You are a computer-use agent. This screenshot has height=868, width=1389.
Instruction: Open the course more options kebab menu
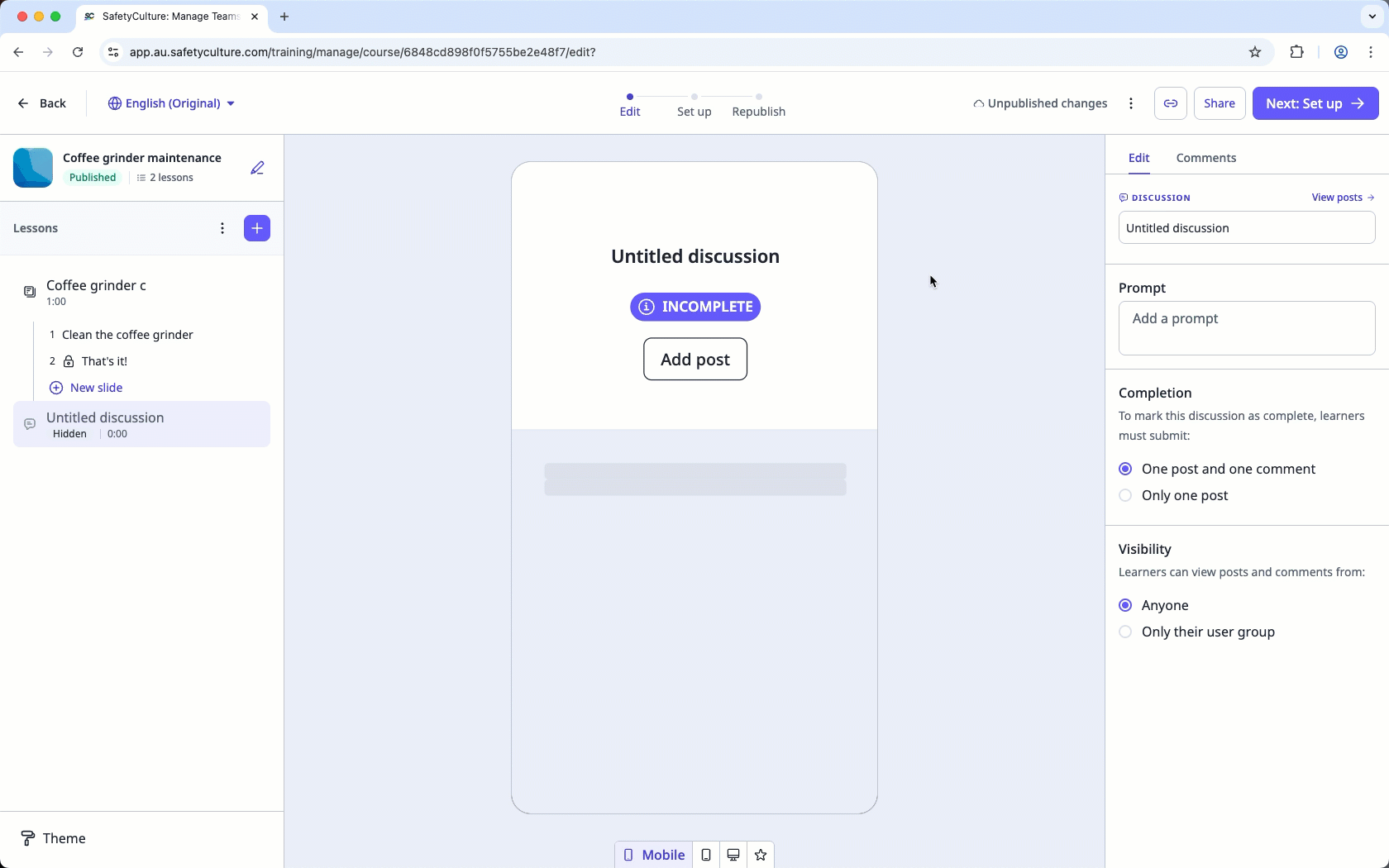coord(1131,103)
